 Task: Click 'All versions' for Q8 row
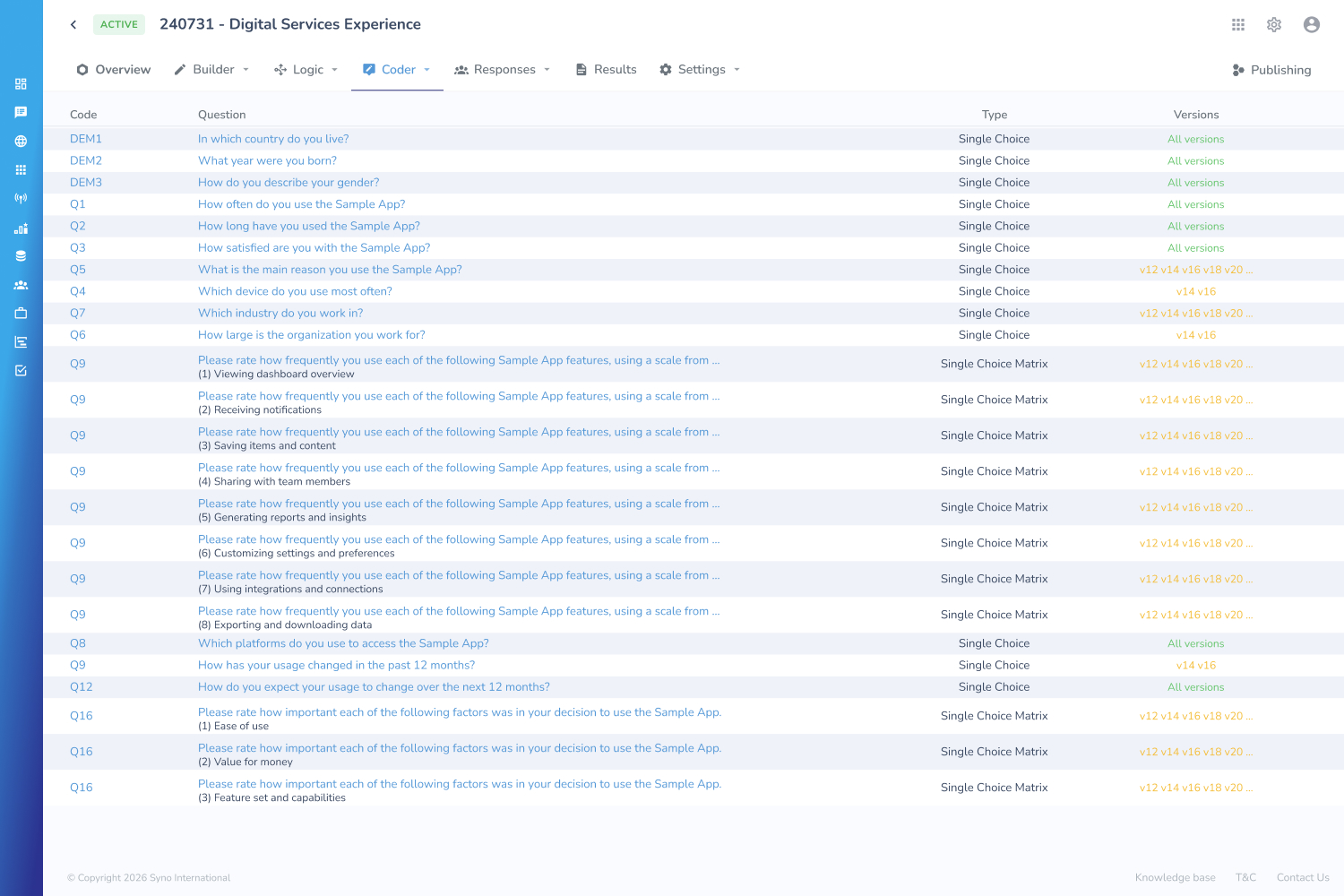[x=1196, y=643]
